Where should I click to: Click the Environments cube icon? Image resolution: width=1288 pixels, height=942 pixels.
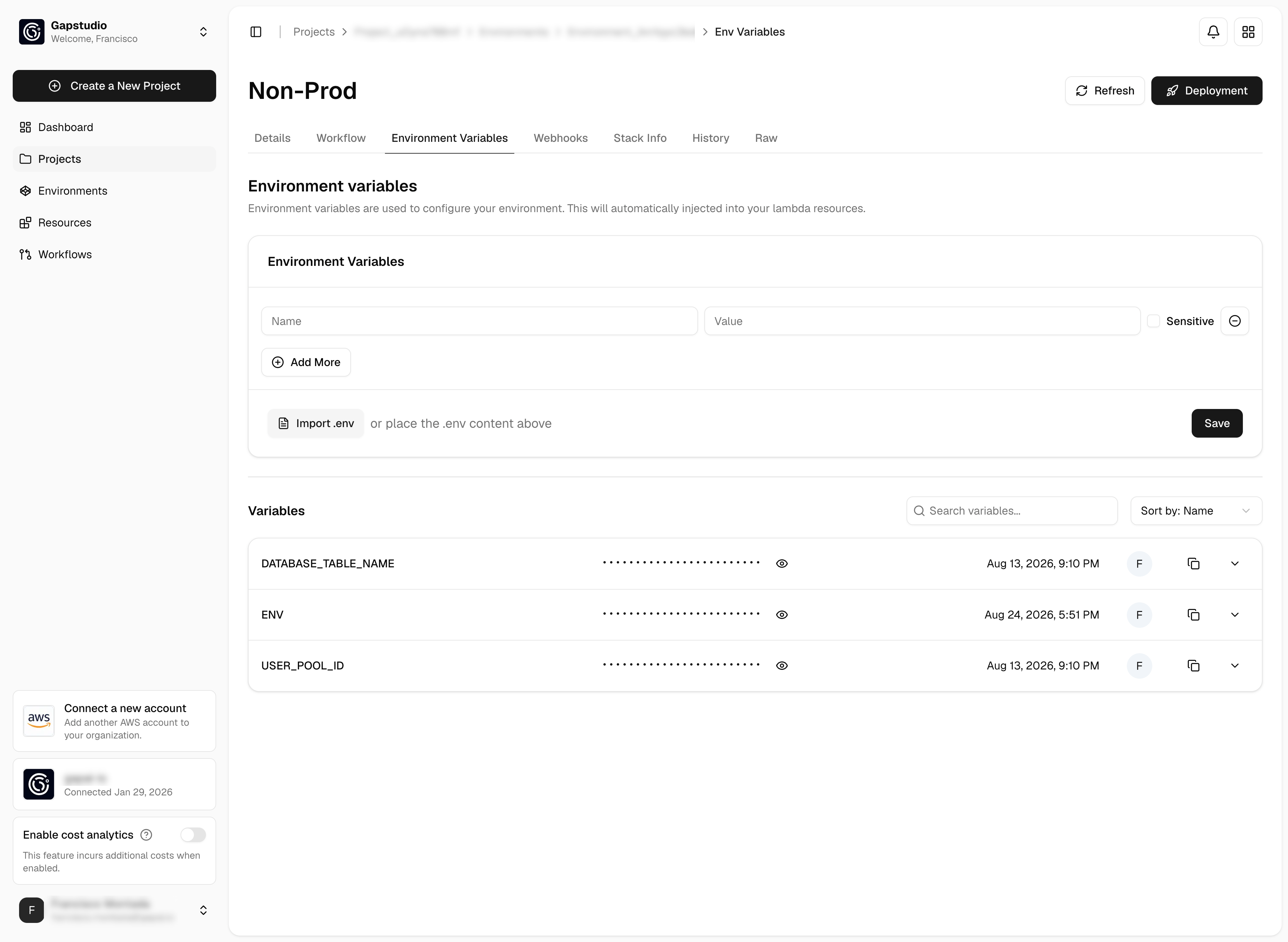[x=25, y=191]
